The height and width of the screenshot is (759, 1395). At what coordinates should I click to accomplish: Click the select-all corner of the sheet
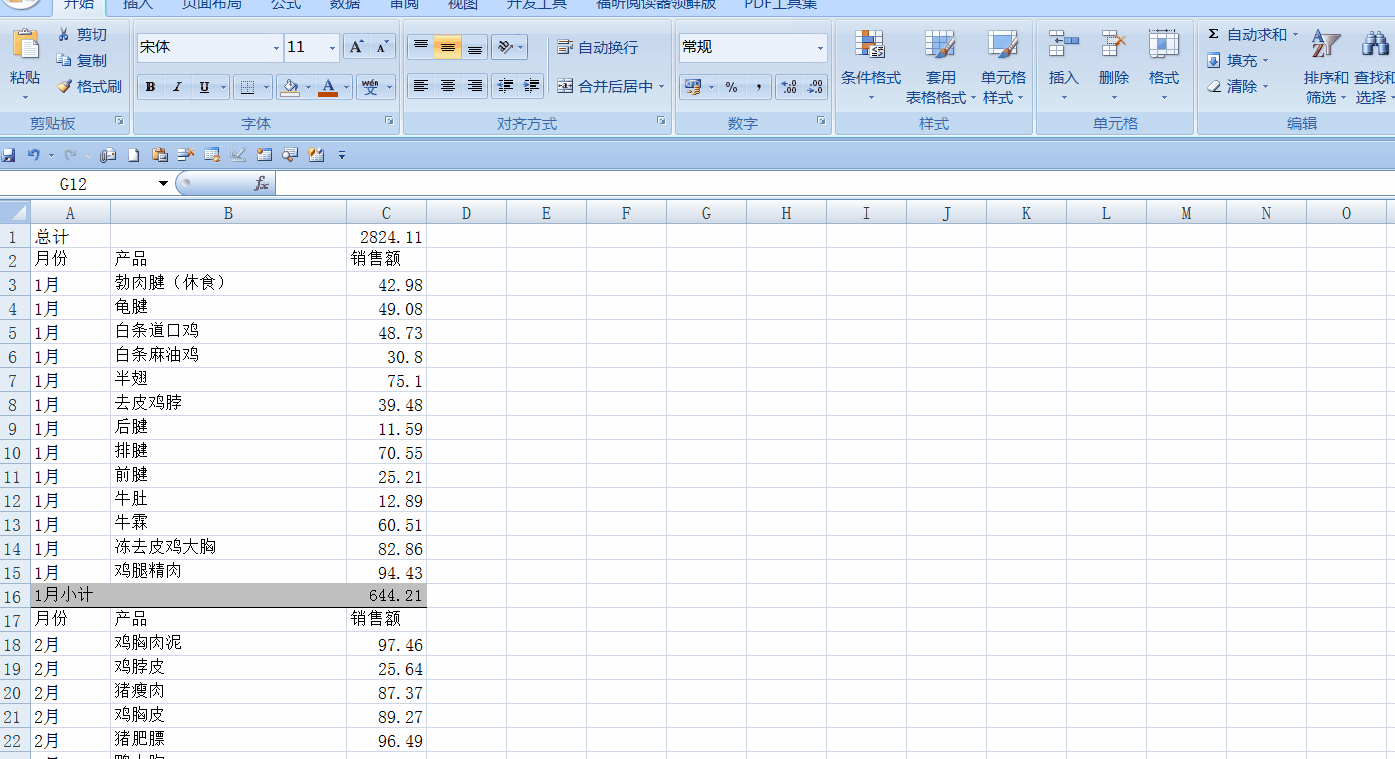(15, 213)
